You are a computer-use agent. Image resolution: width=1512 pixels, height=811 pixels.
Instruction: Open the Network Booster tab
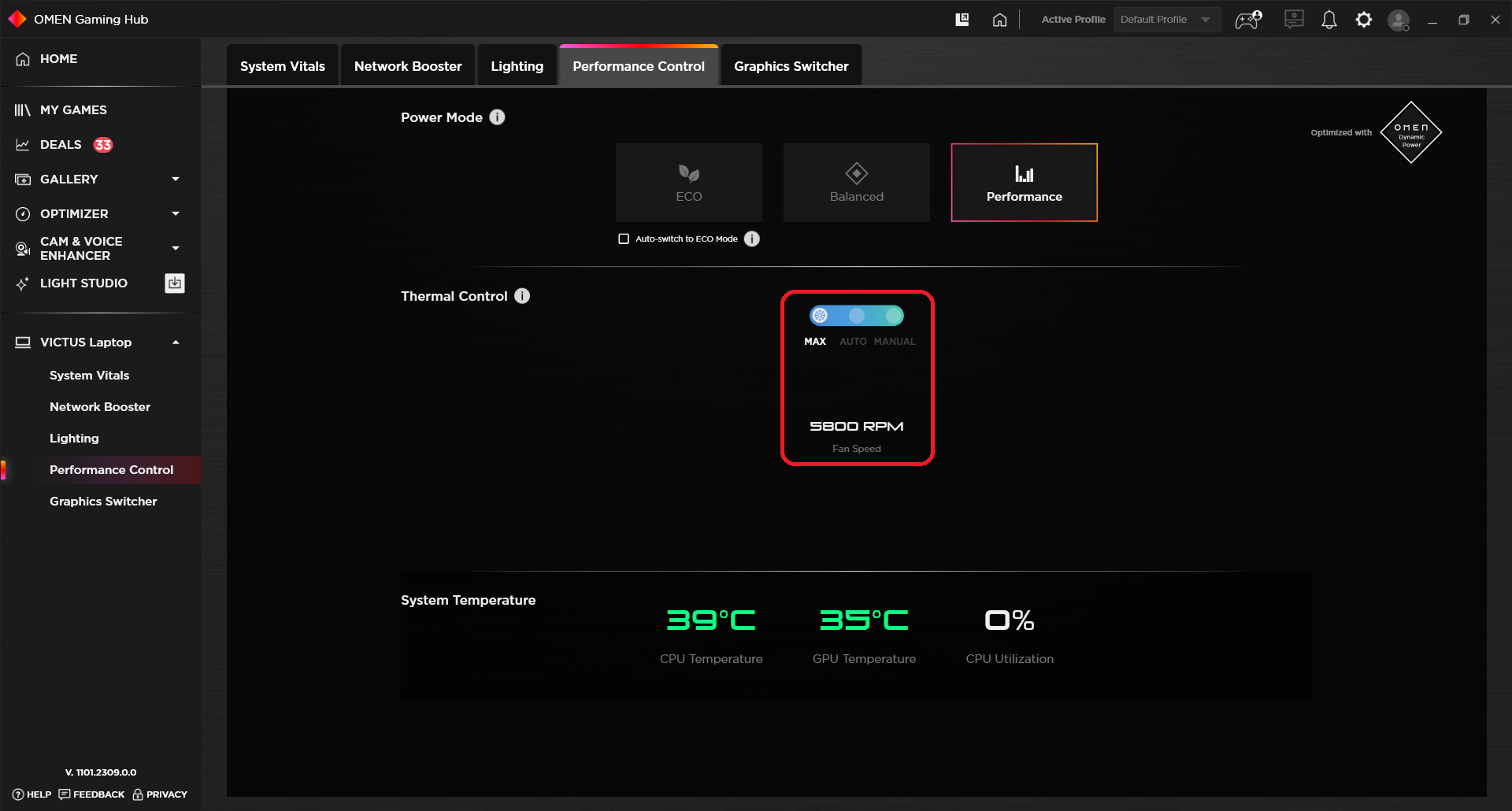point(407,65)
